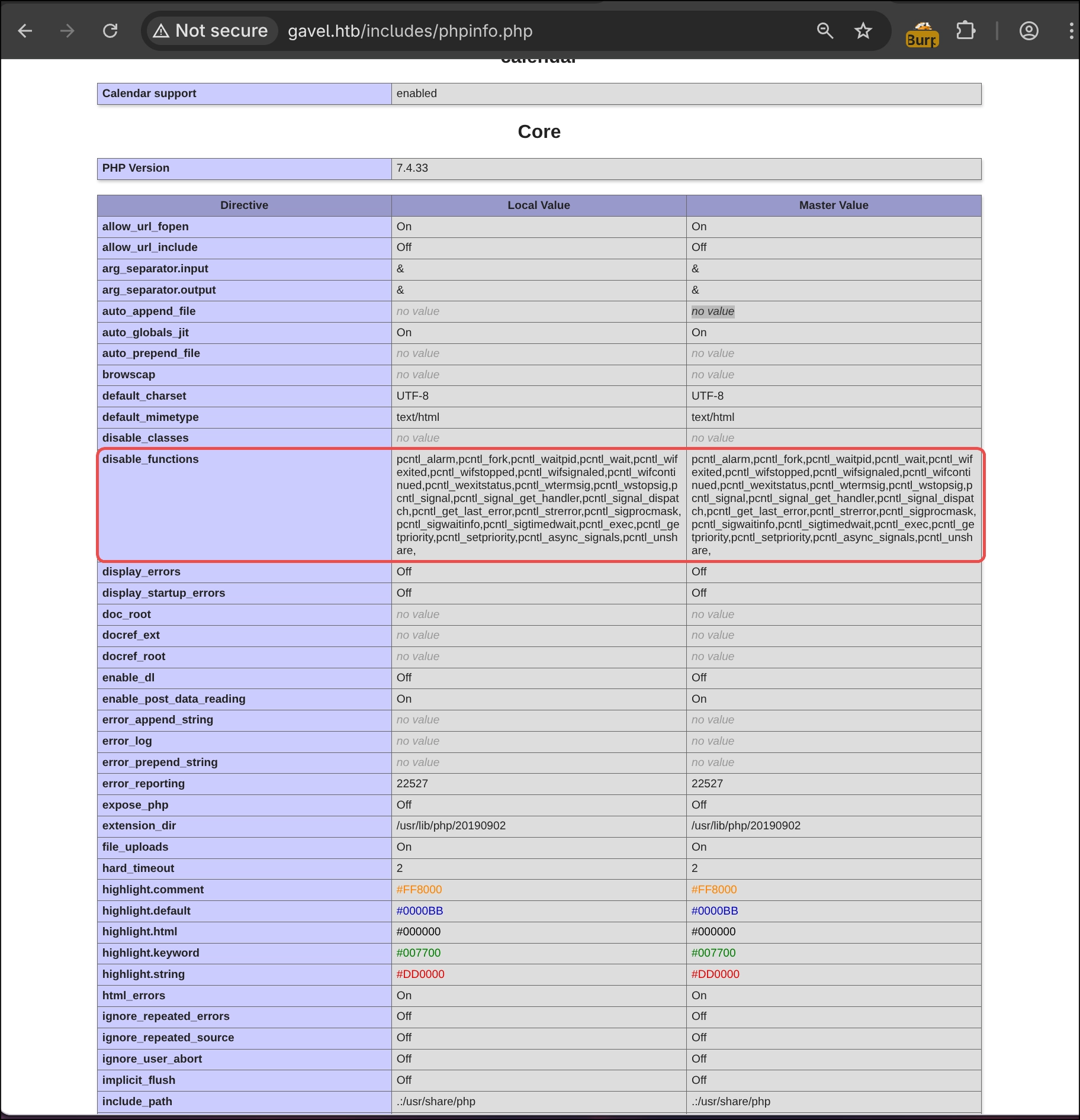Select the PHP Version value 7.4.33
Screen dimensions: 1080x1120
(413, 168)
